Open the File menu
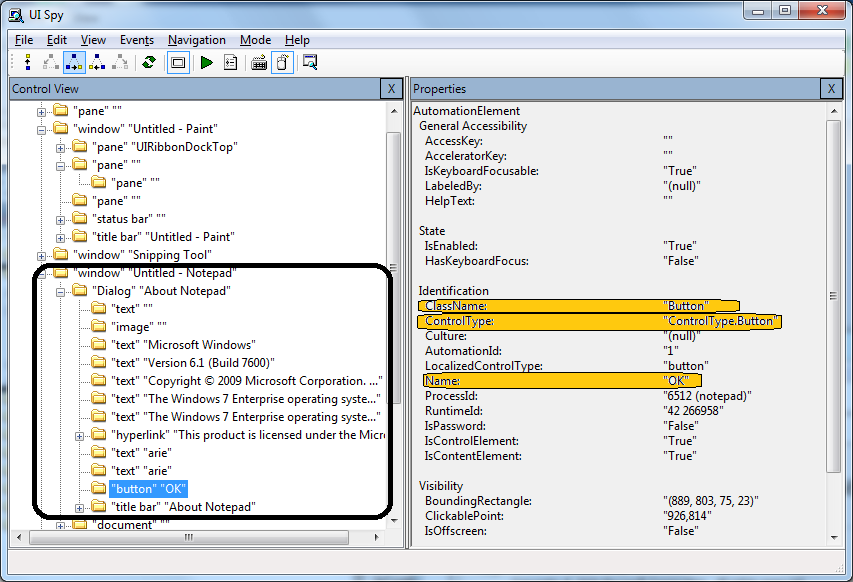 point(24,40)
